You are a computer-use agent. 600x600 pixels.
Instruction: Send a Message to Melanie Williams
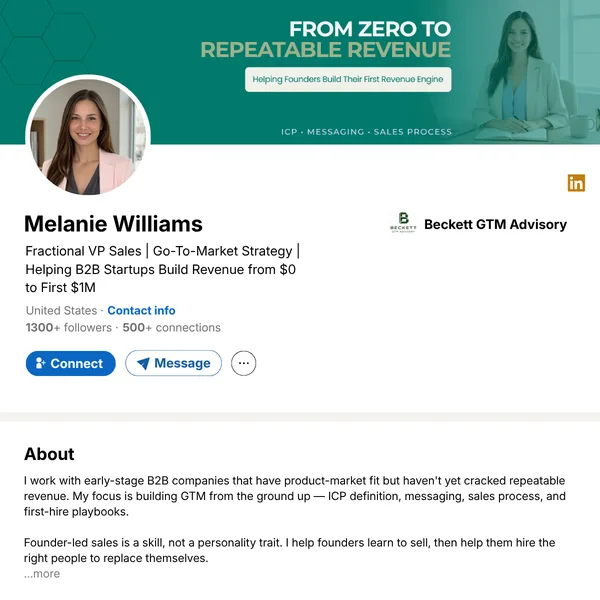173,363
